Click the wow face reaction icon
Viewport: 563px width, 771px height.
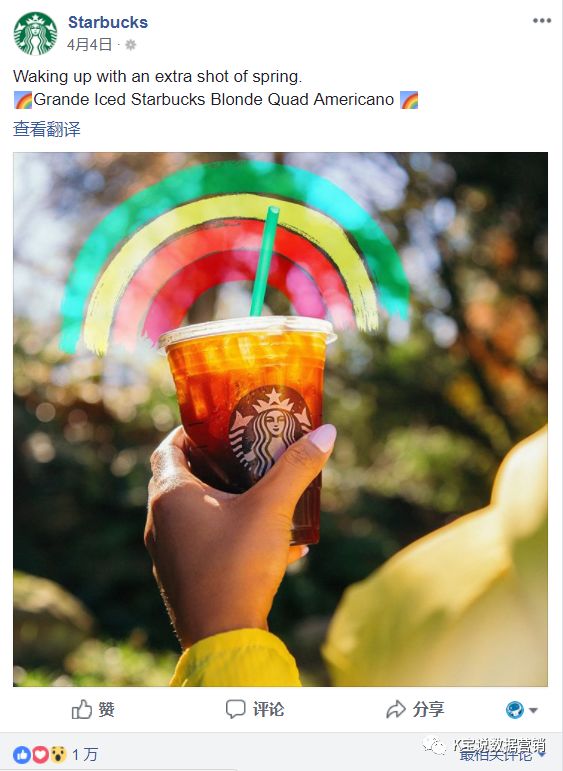pyautogui.click(x=58, y=754)
